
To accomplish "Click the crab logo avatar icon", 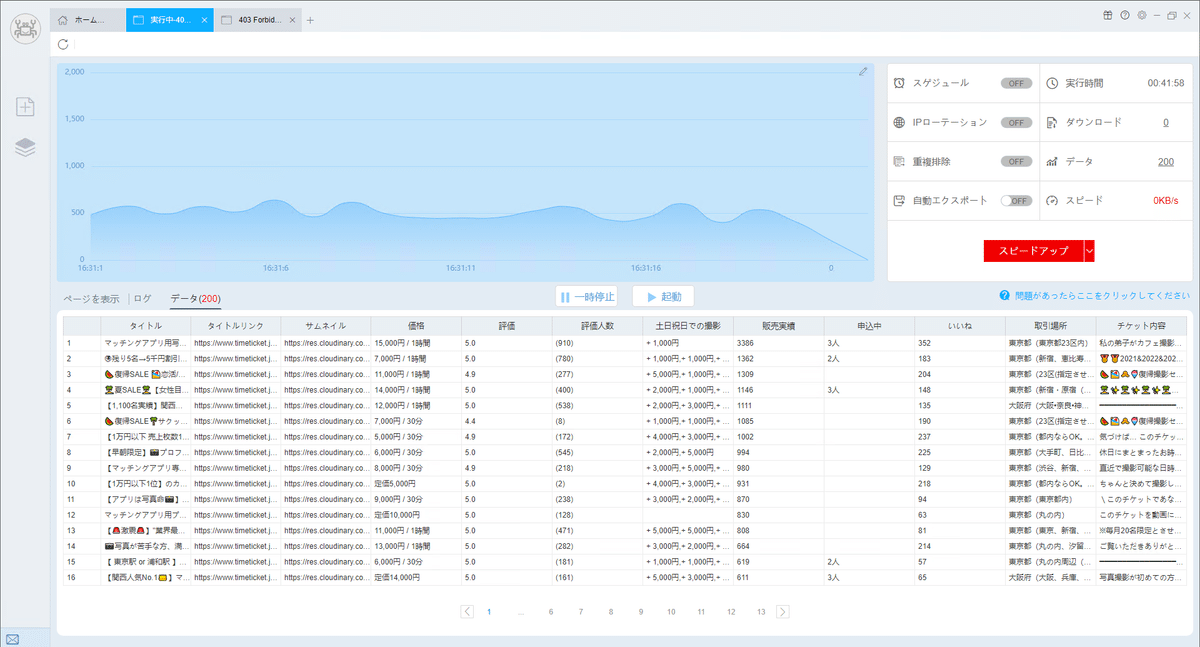I will coord(25,27).
